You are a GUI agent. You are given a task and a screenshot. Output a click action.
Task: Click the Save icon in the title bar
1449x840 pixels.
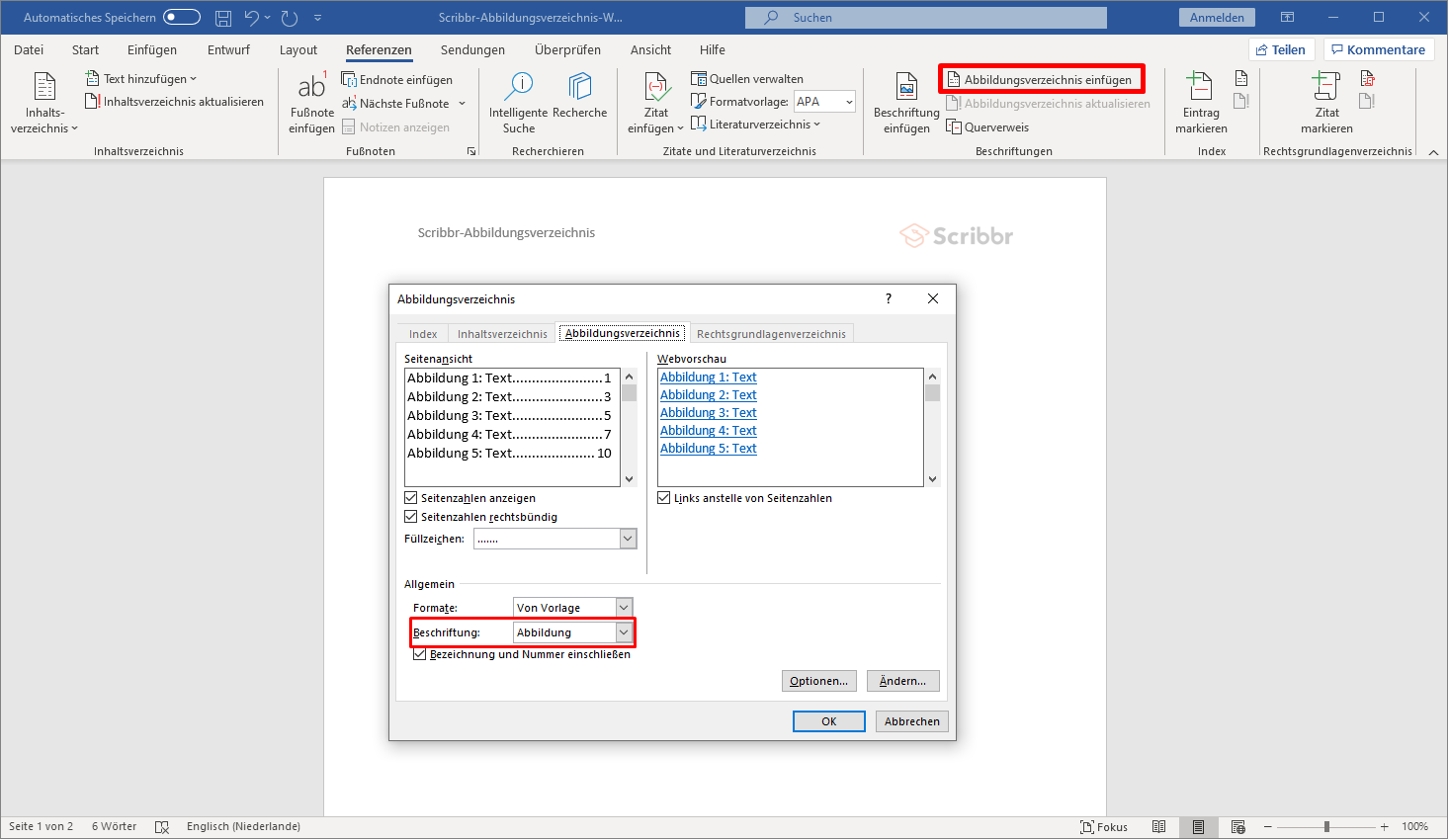223,18
